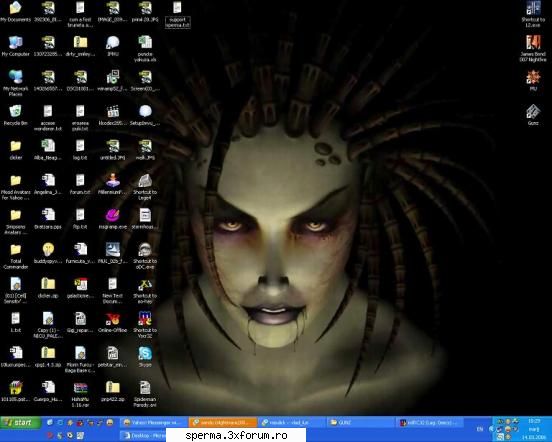Screen dimensions: 552x442
Task: Select the ftp.txt file icon
Action: pyautogui.click(x=80, y=219)
